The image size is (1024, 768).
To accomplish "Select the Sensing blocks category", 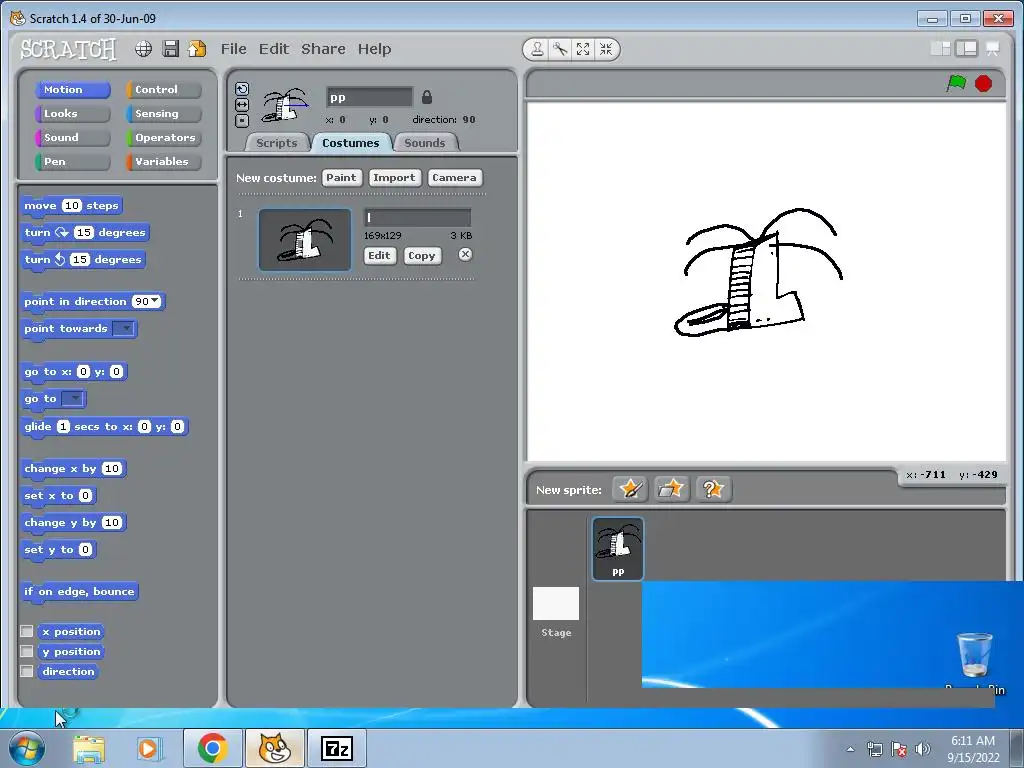I will tap(164, 114).
